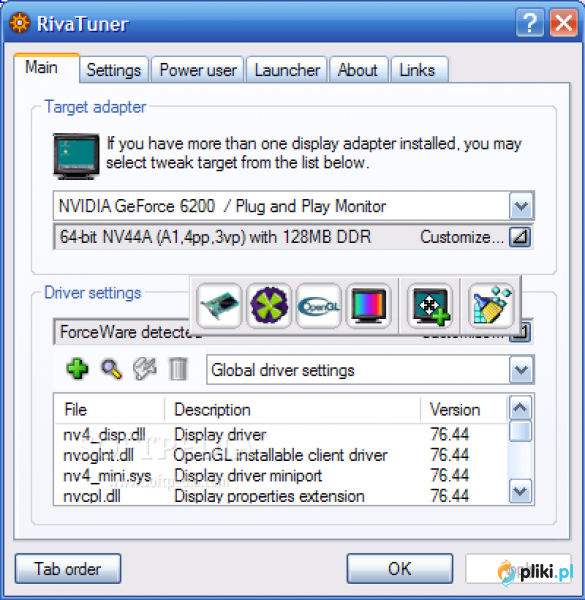The height and width of the screenshot is (600, 585).
Task: Open the Customize arrow for NV44A adapter
Action: (x=520, y=237)
